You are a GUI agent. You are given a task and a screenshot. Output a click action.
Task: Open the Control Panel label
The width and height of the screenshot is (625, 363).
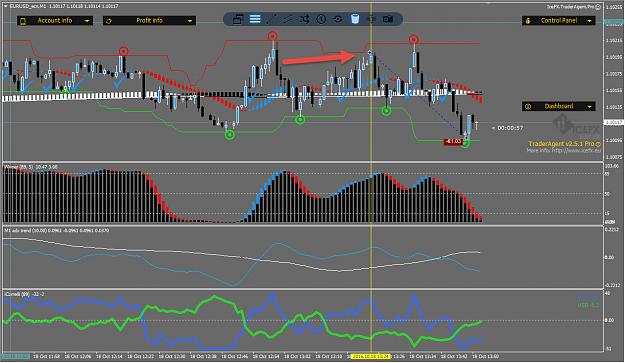pos(559,20)
